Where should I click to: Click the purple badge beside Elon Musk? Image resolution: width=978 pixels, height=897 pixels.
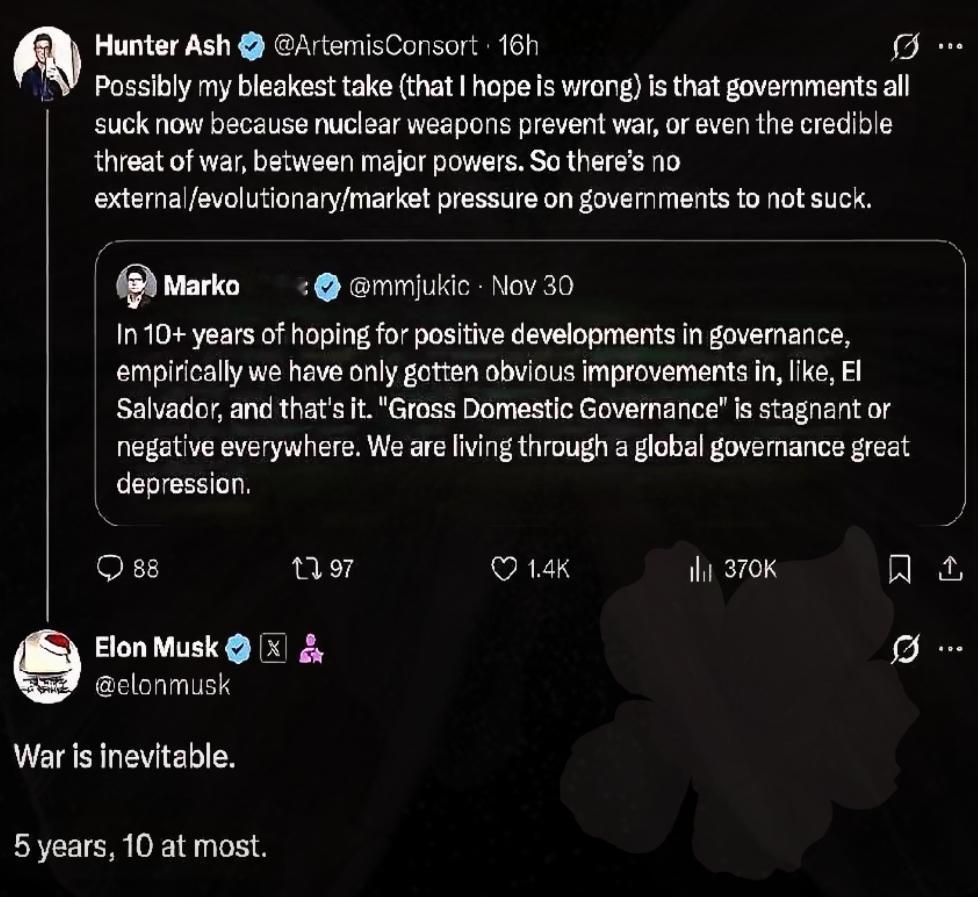pos(311,649)
